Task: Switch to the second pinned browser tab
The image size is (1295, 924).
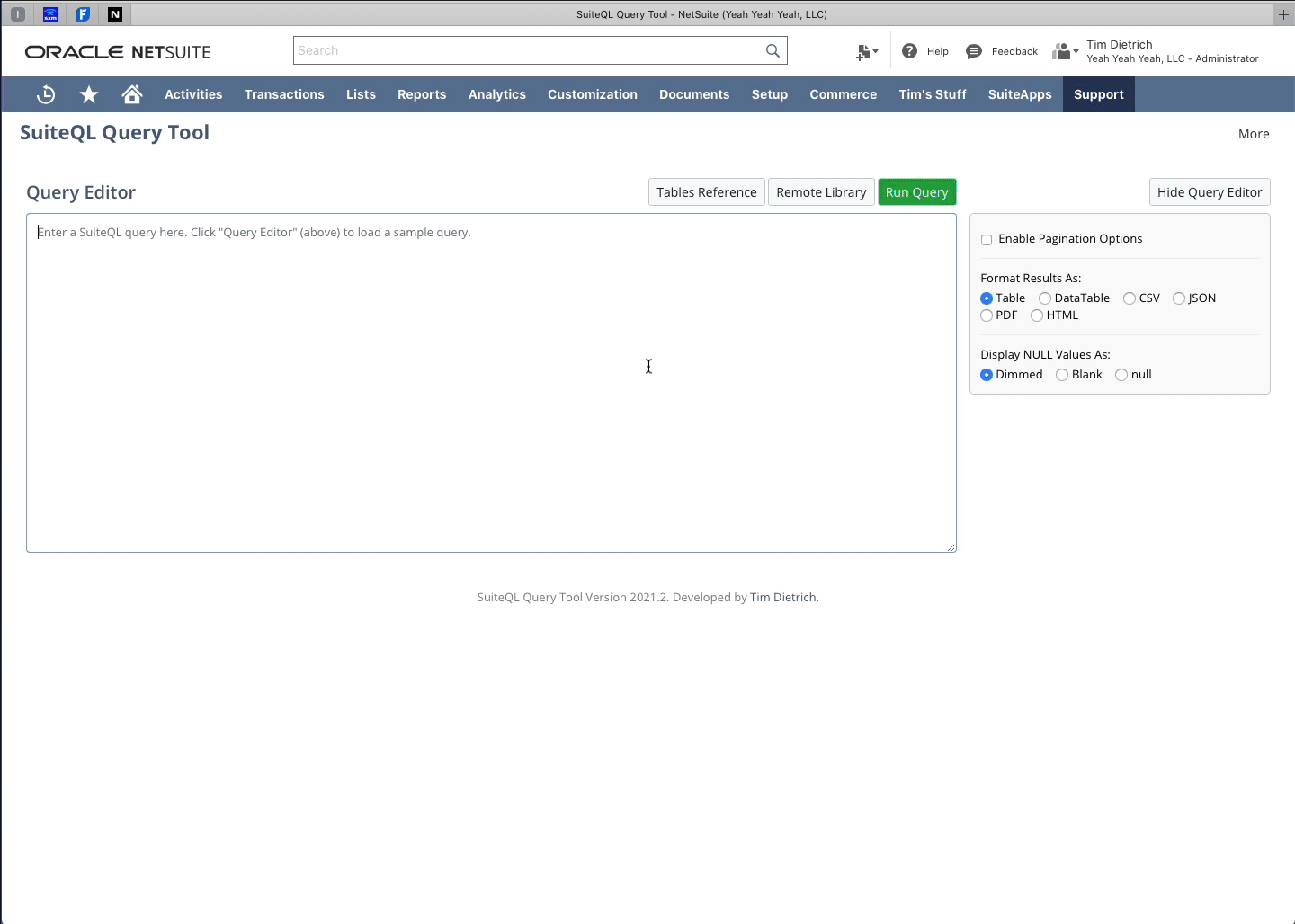Action: pyautogui.click(x=50, y=14)
